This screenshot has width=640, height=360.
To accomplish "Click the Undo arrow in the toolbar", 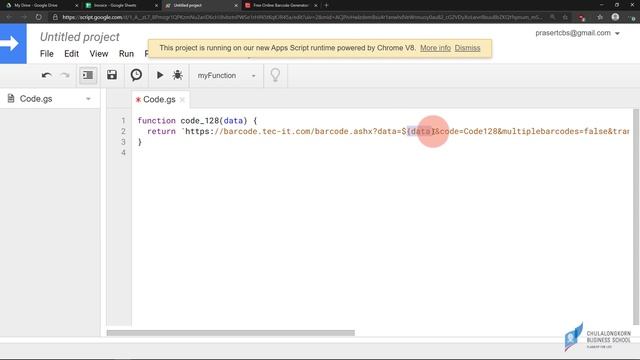I will click(47, 75).
